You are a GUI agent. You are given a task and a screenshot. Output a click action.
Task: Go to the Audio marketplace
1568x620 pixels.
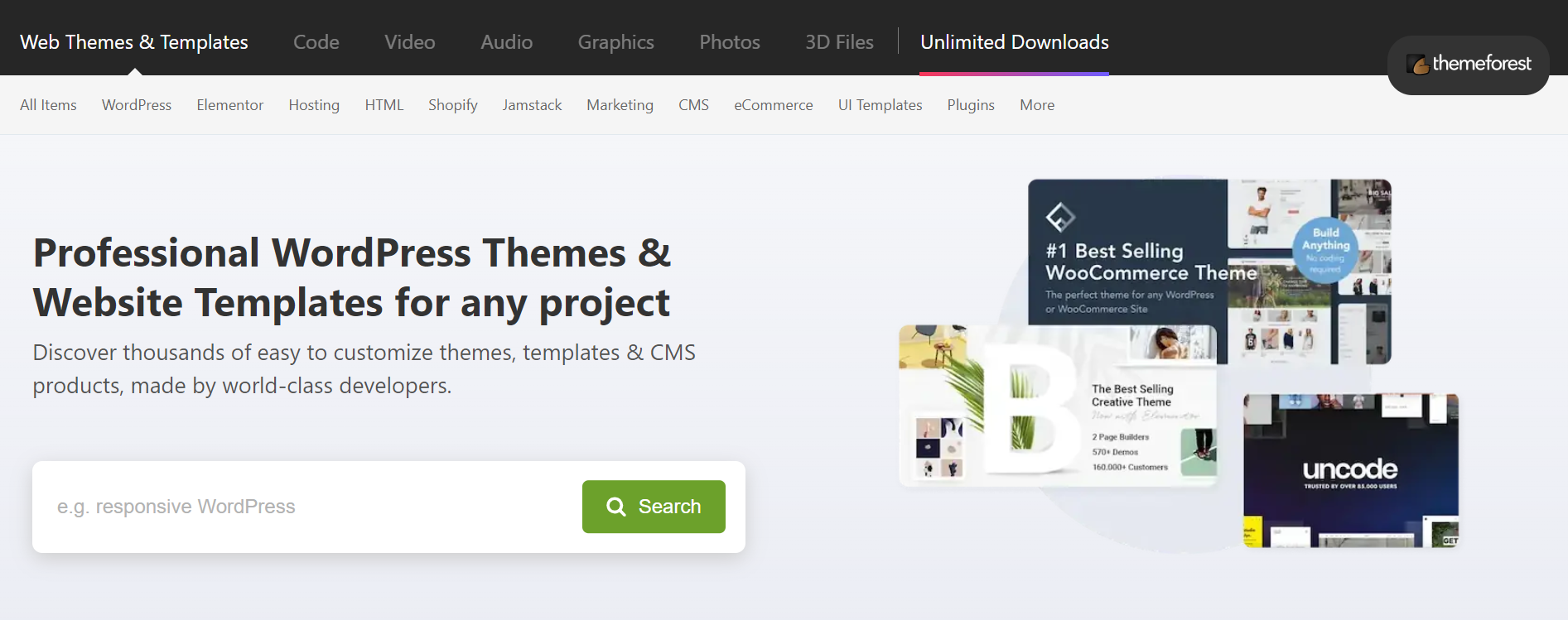coord(506,42)
